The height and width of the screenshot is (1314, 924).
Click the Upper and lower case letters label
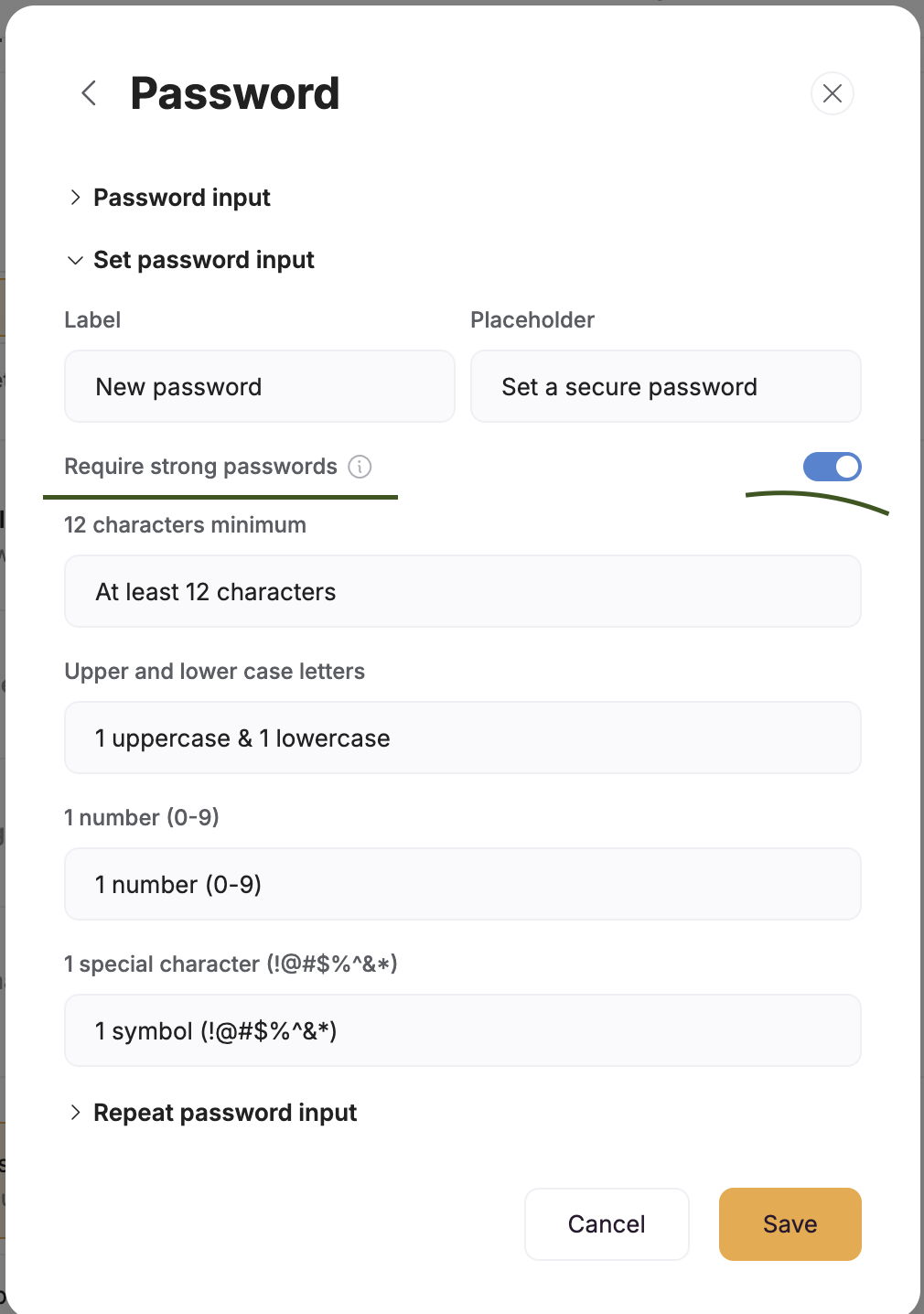[214, 672]
